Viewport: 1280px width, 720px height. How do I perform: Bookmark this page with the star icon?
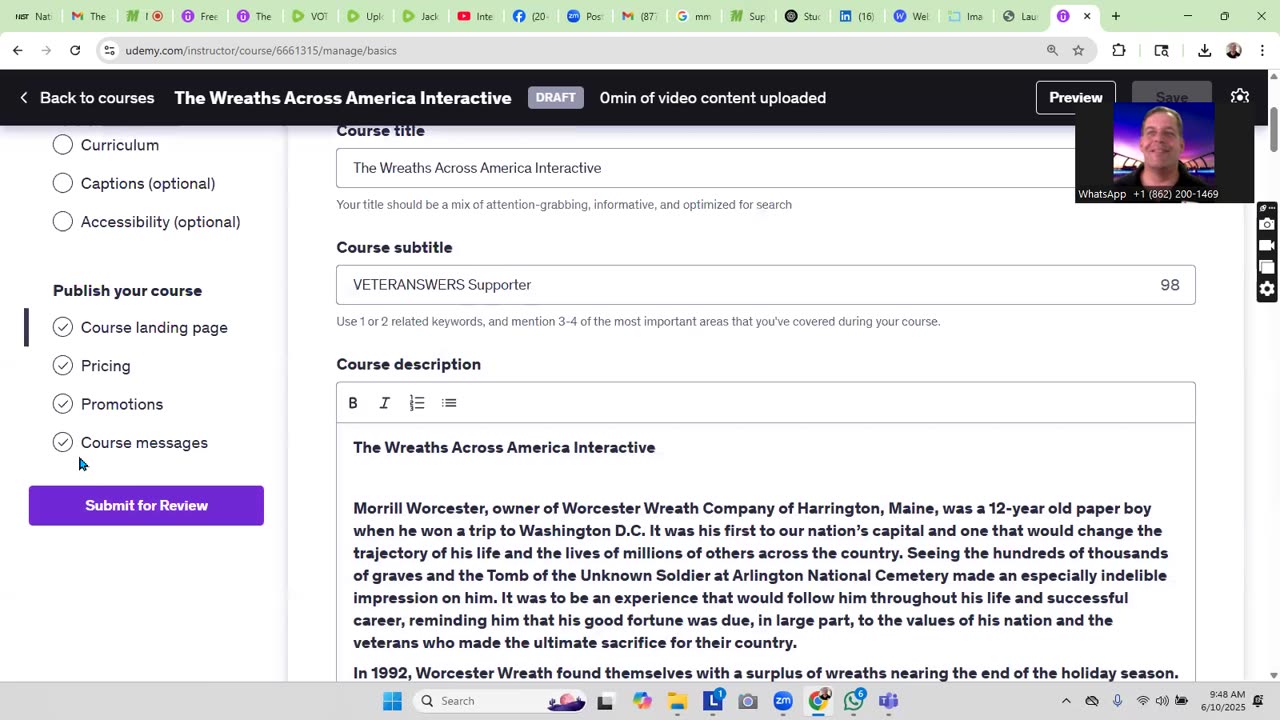click(1078, 50)
